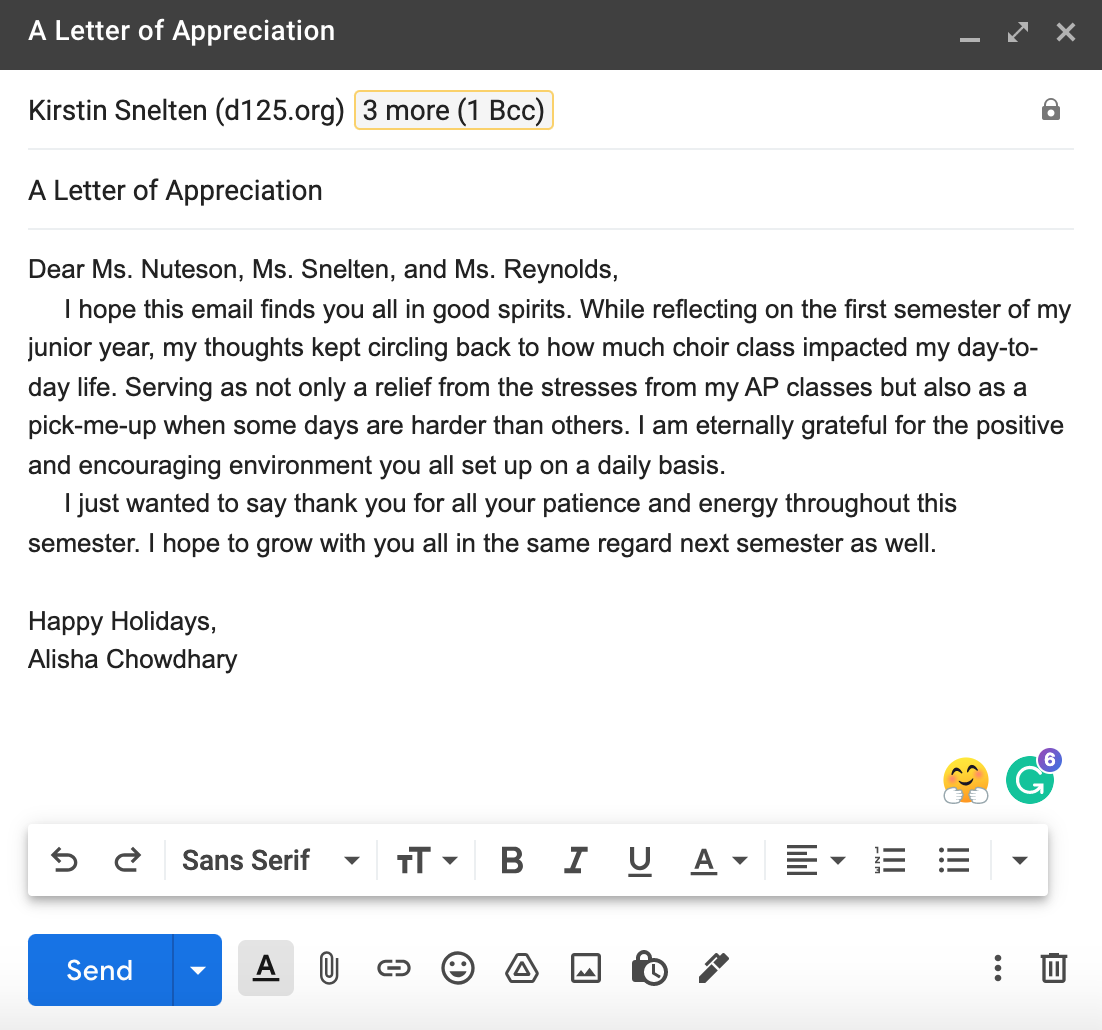Viewport: 1102px width, 1030px height.
Task: Redo the last edit
Action: 127,860
